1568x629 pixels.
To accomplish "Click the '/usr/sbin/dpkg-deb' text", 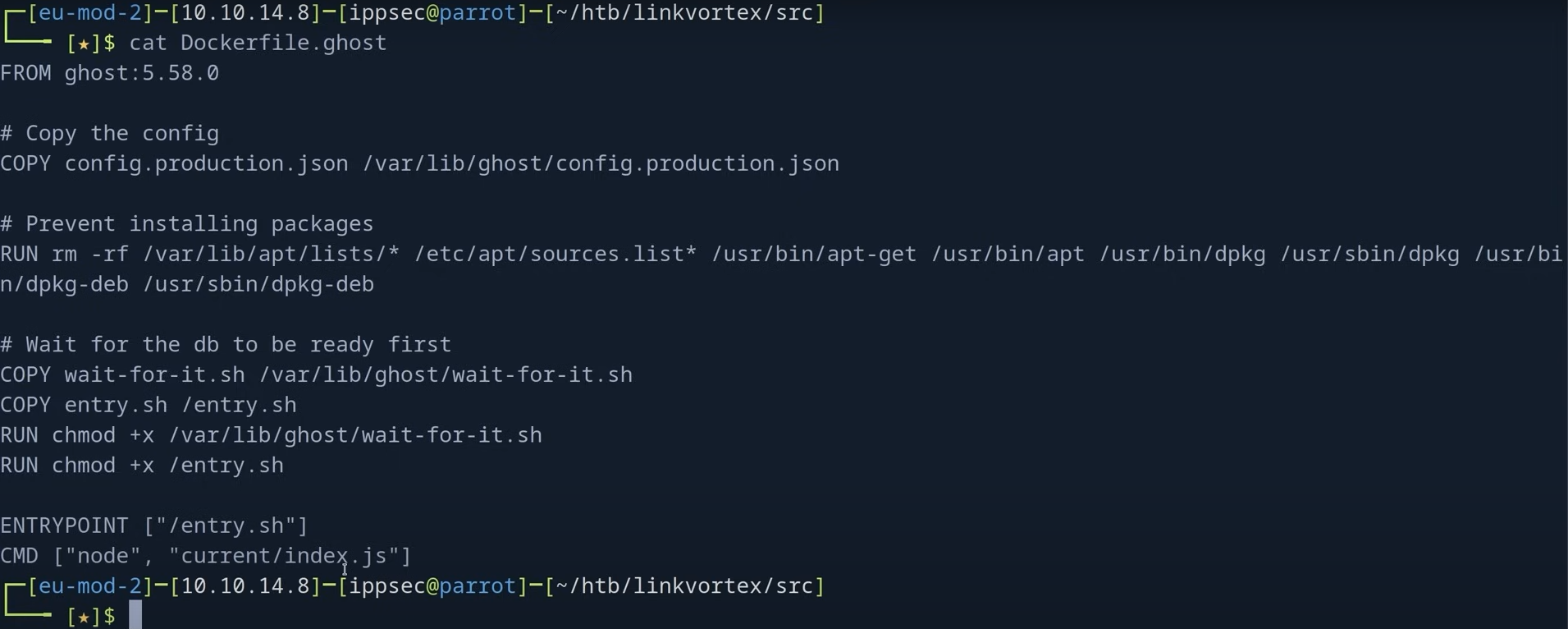I will pyautogui.click(x=258, y=284).
